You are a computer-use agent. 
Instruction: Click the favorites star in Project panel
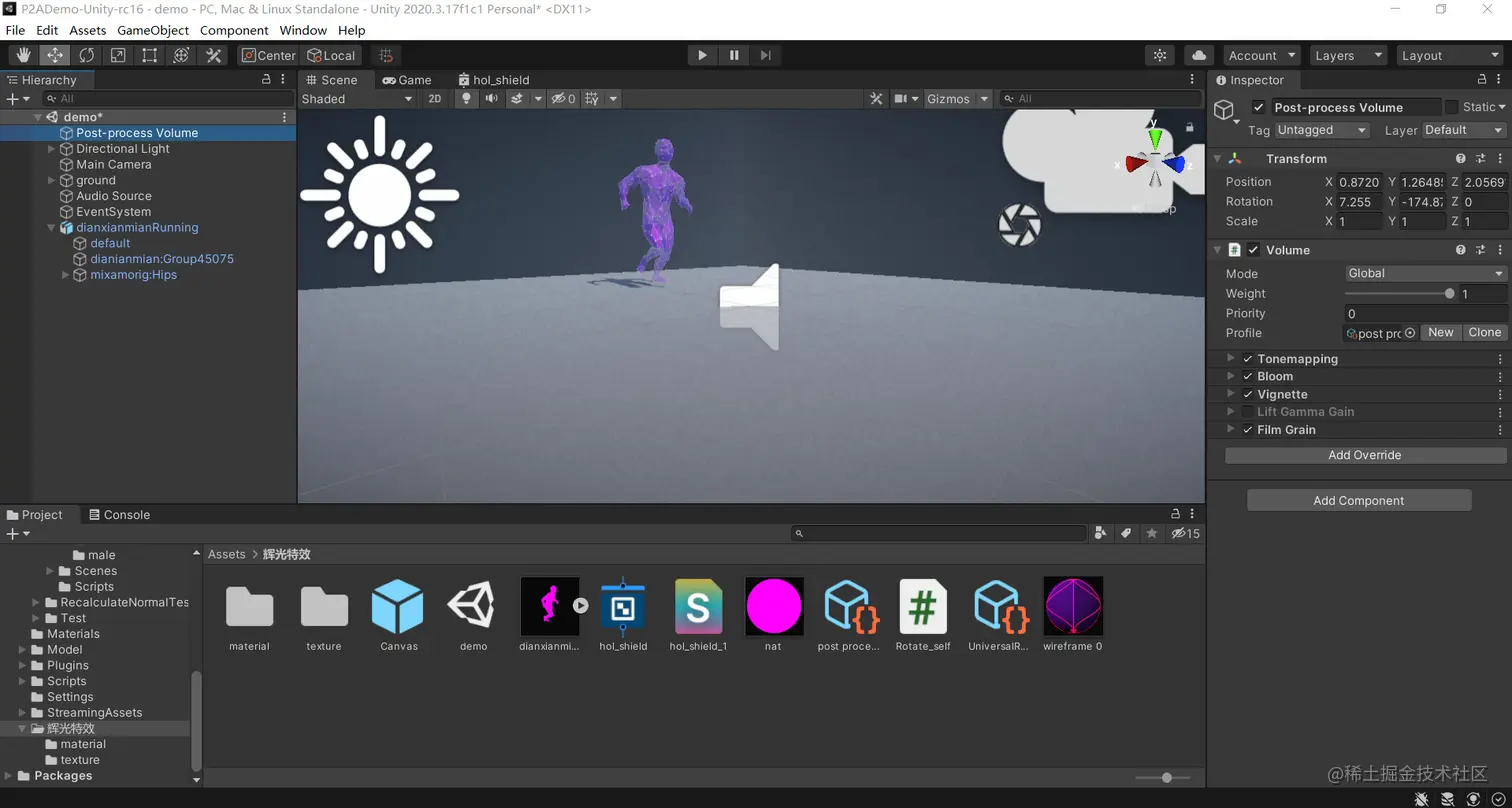[1152, 533]
